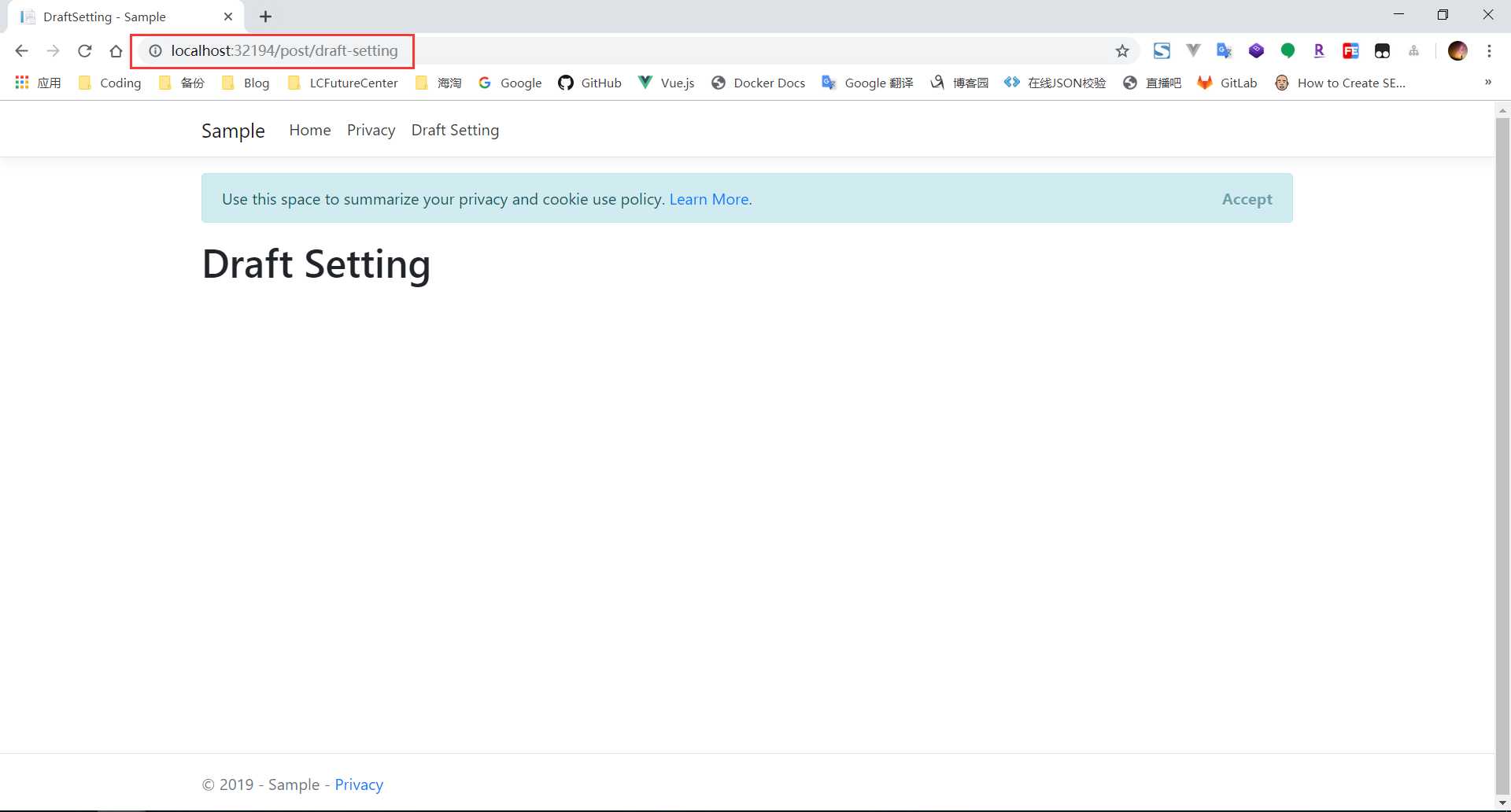Go to Home in the navbar
1511x812 pixels.
click(310, 130)
